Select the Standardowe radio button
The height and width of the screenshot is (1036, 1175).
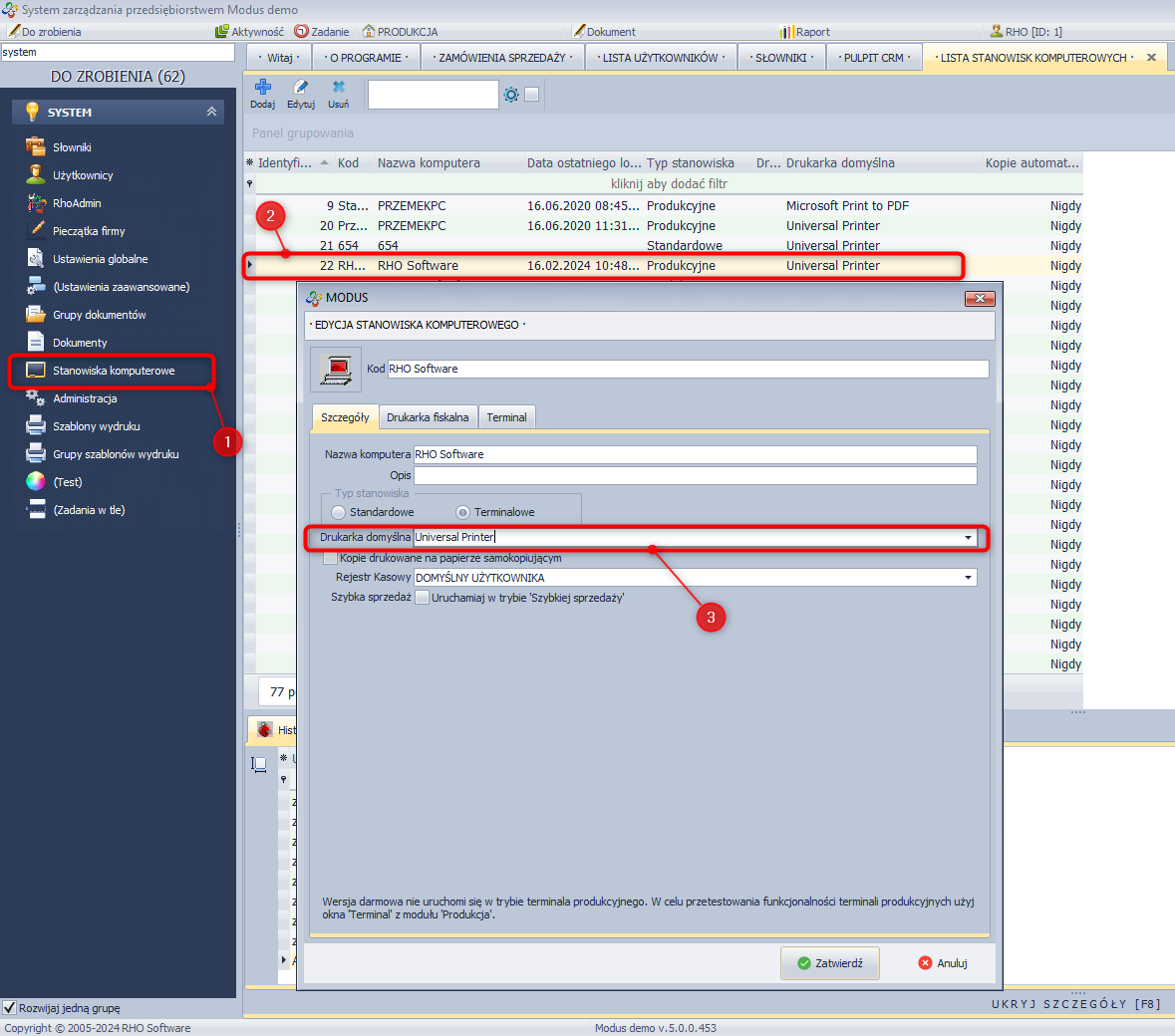[x=339, y=512]
